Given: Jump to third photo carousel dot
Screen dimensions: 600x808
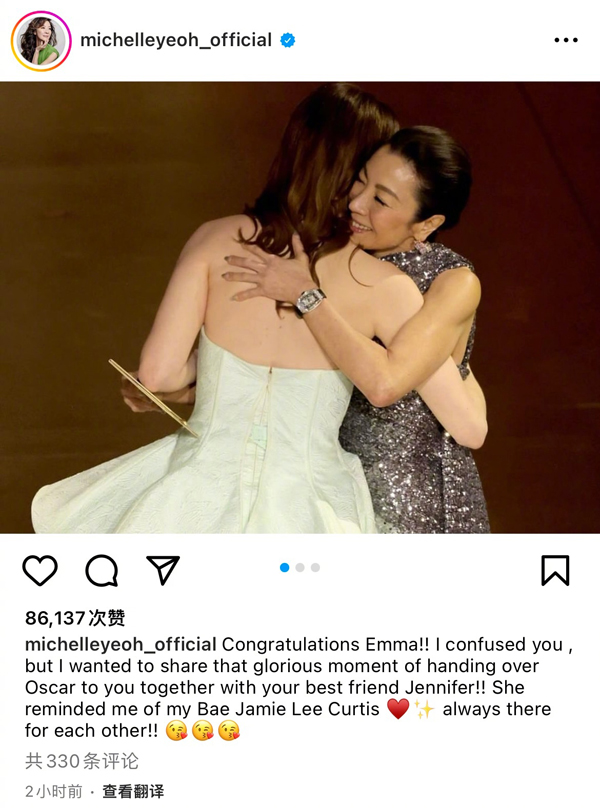Looking at the screenshot, I should point(315,567).
